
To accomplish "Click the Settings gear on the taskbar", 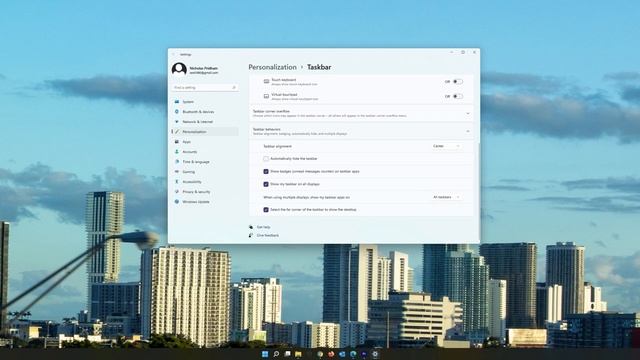I will pos(375,354).
